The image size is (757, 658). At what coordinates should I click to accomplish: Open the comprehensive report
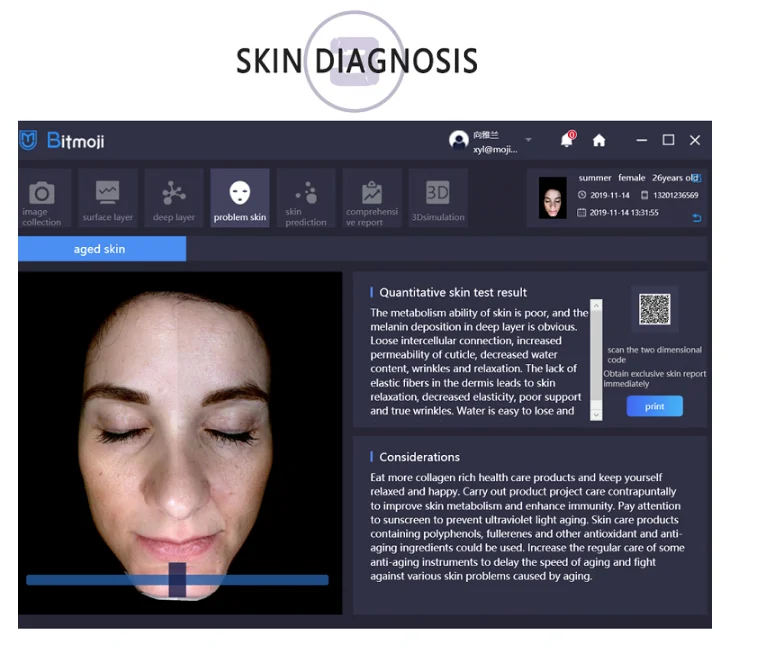[x=372, y=198]
